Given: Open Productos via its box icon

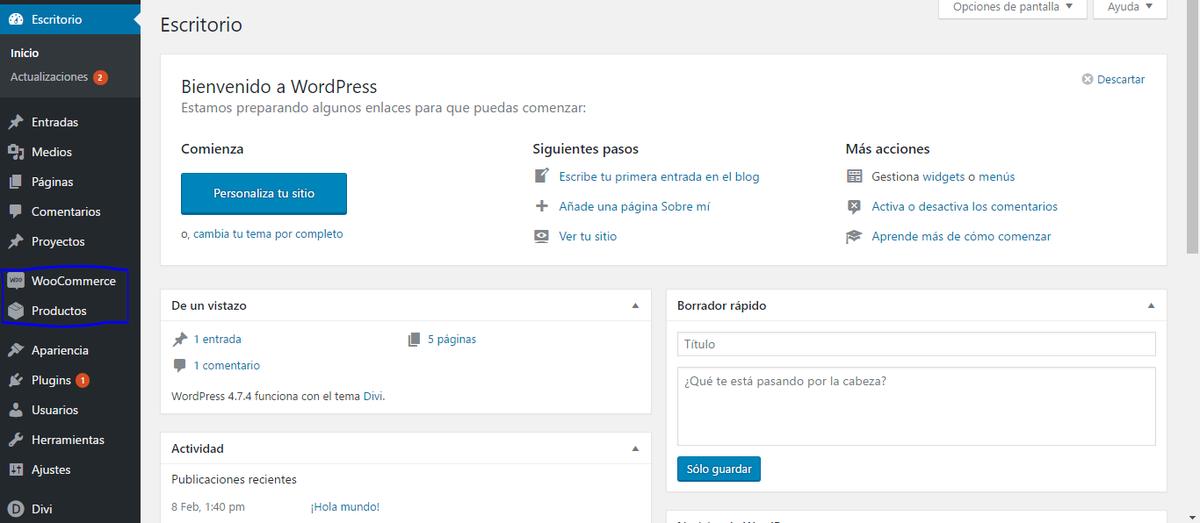Looking at the screenshot, I should (x=15, y=311).
